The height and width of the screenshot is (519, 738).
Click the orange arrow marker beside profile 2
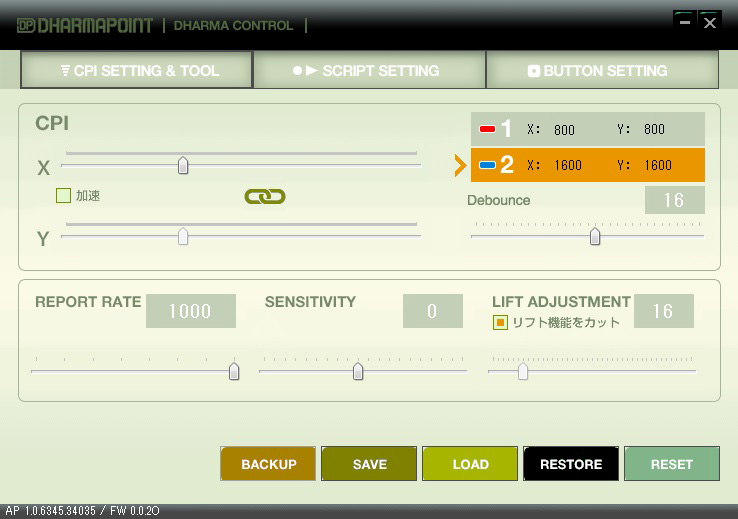point(460,165)
